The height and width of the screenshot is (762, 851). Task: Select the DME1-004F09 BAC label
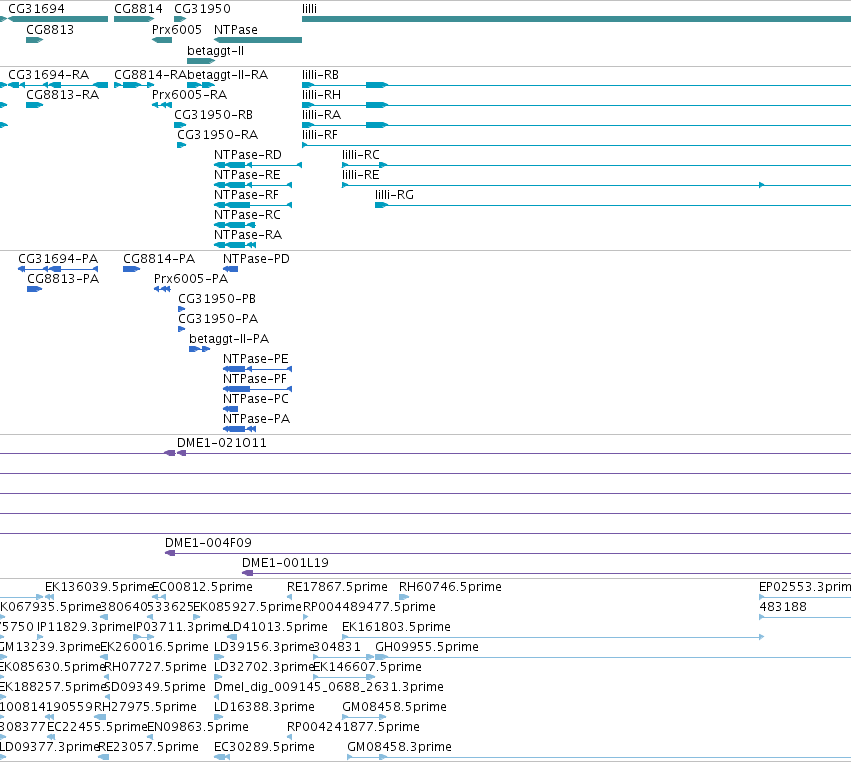(208, 543)
